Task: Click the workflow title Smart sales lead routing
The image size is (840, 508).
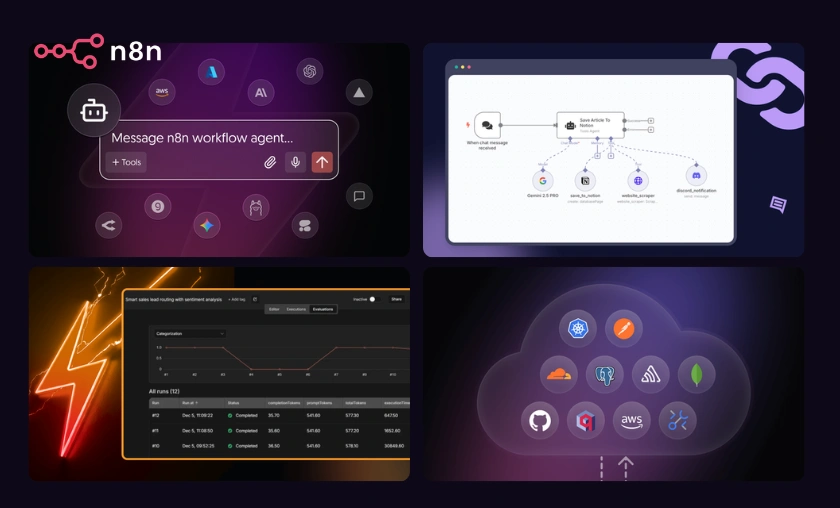Action: 174,300
